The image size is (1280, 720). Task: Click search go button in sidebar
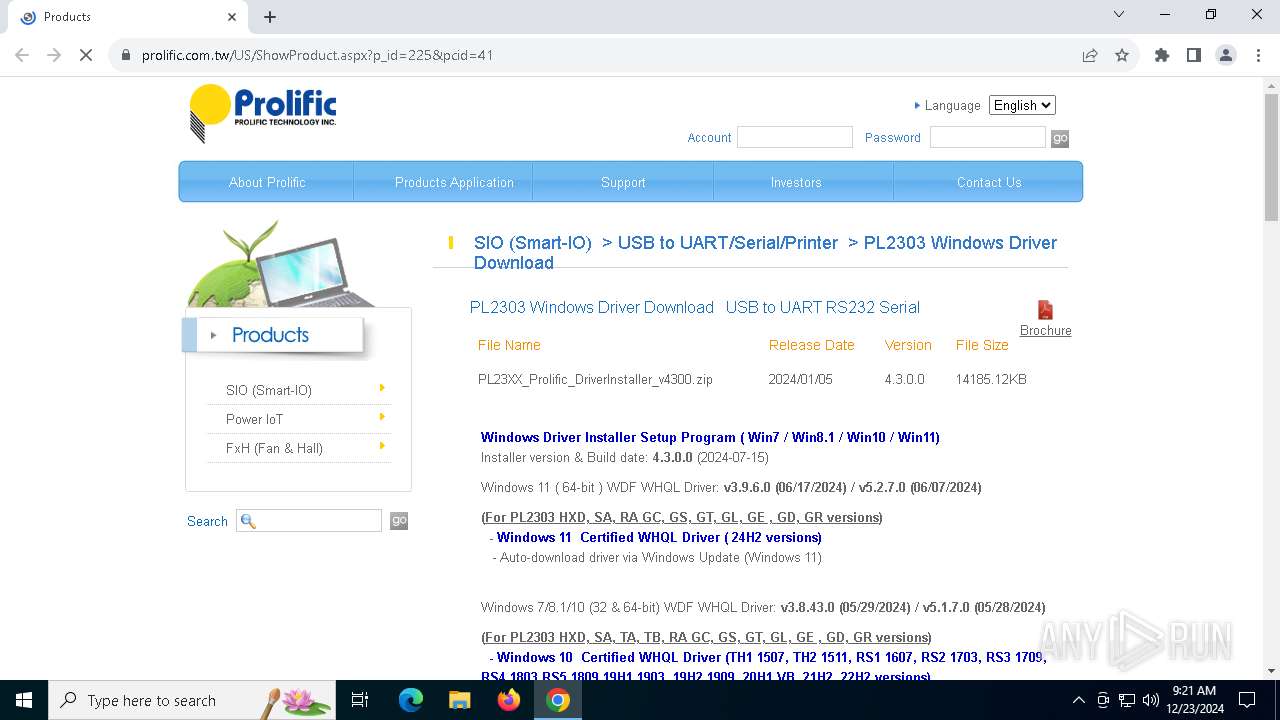(x=399, y=521)
